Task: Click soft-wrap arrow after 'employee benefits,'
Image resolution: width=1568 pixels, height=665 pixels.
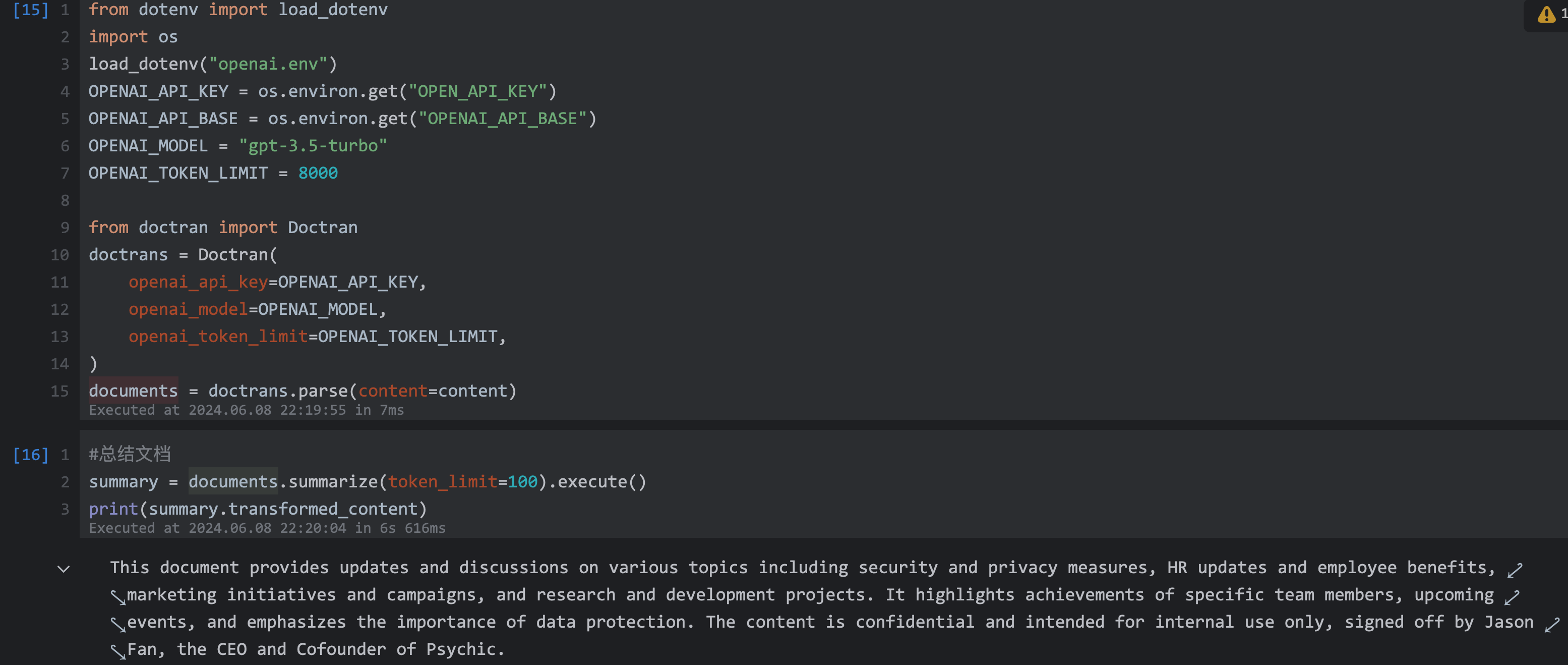Action: pyautogui.click(x=1515, y=570)
